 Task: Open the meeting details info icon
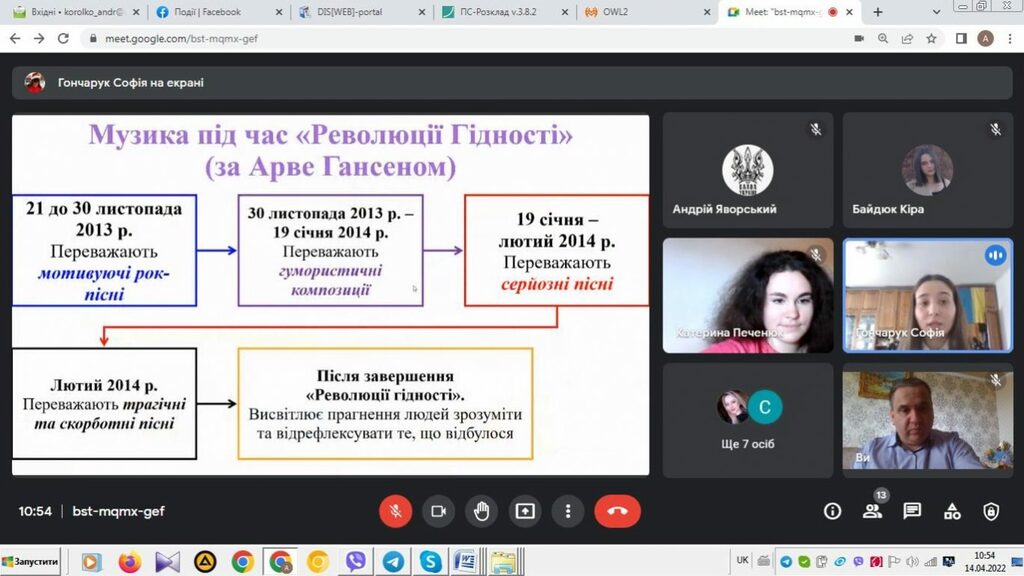[832, 511]
